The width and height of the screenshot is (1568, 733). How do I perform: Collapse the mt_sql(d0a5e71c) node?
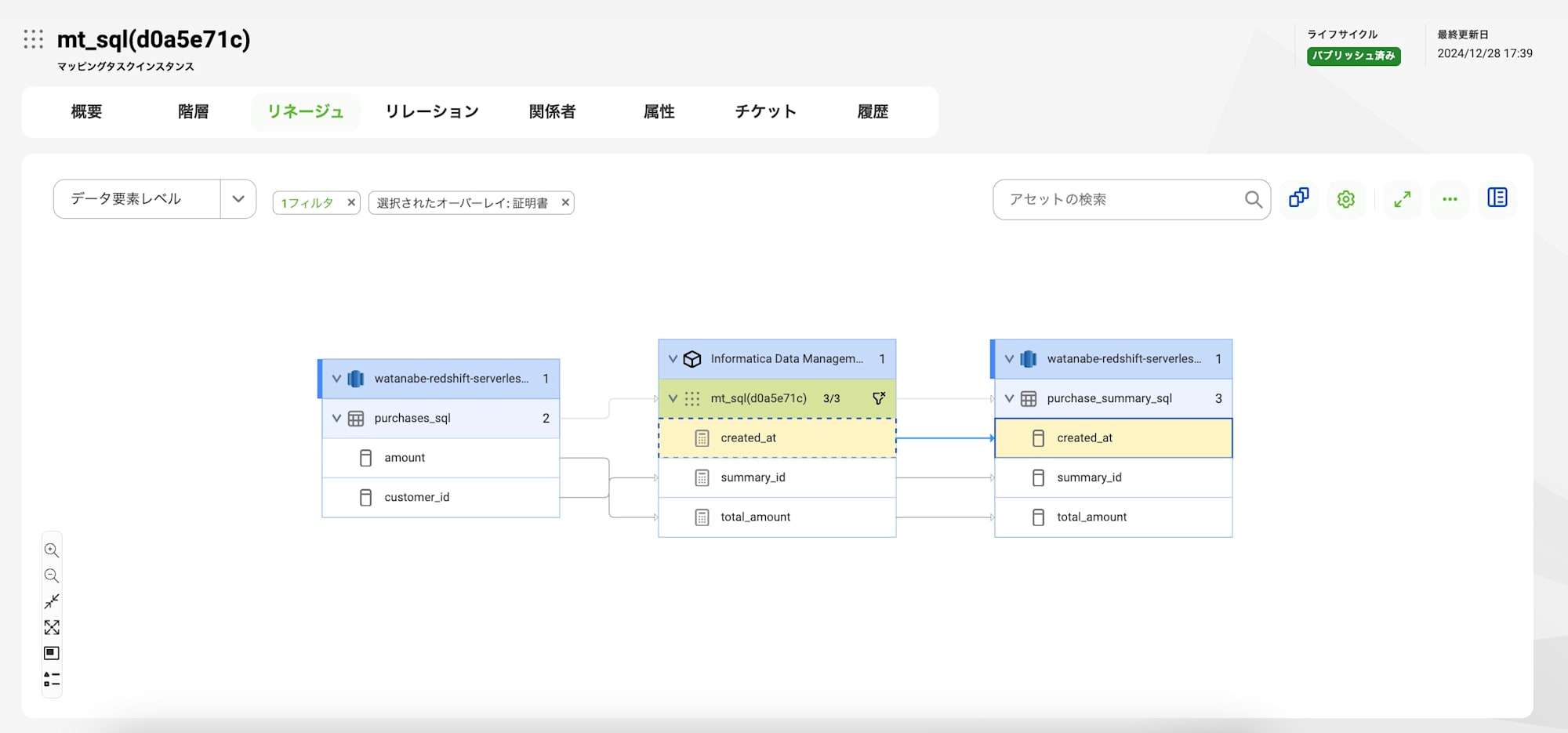[x=673, y=398]
